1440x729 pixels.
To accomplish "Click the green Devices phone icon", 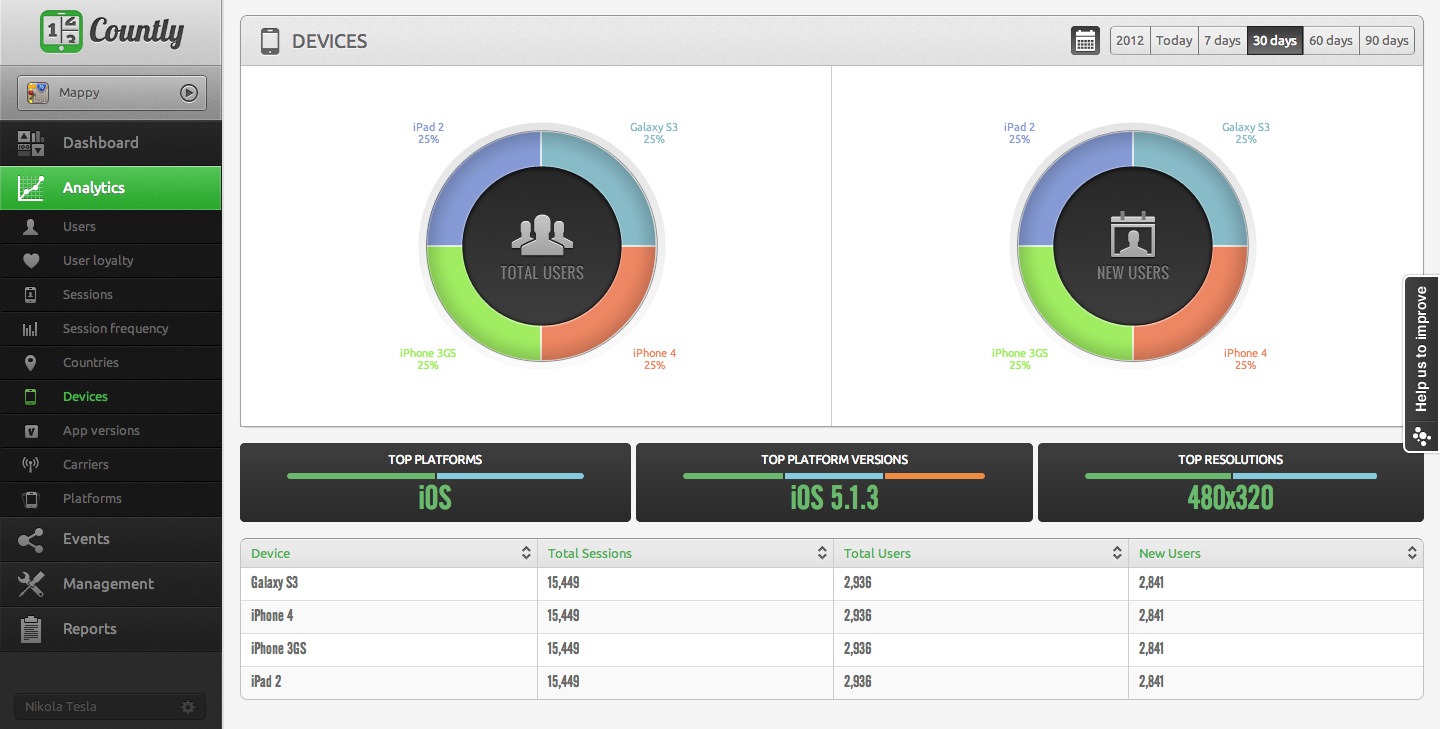I will click(31, 397).
